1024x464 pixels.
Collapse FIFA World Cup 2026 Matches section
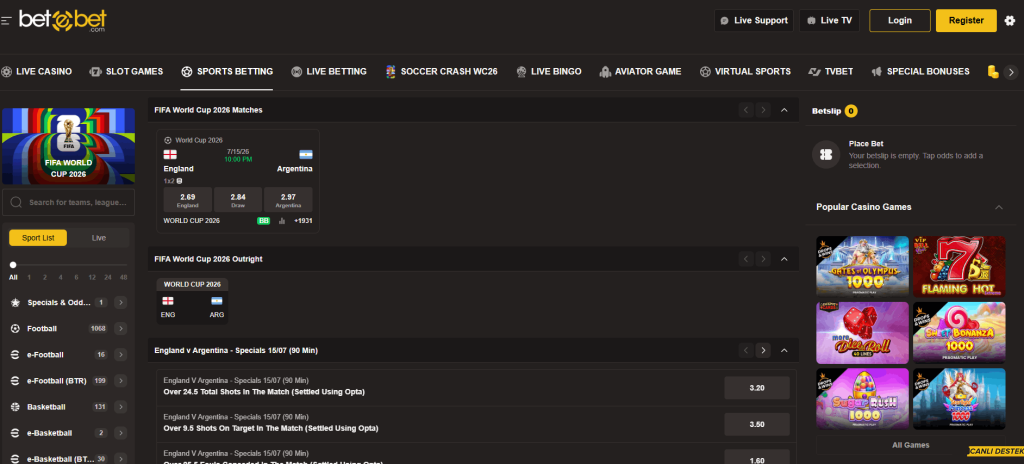[784, 110]
